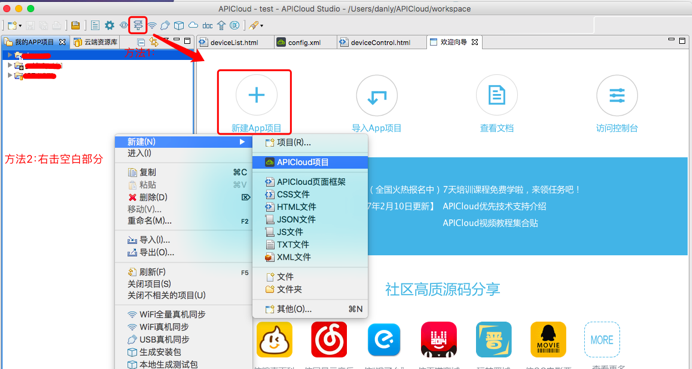Open the welcome wizard signpost toolbar icon
Screen dimensions: 692x369
pos(138,25)
